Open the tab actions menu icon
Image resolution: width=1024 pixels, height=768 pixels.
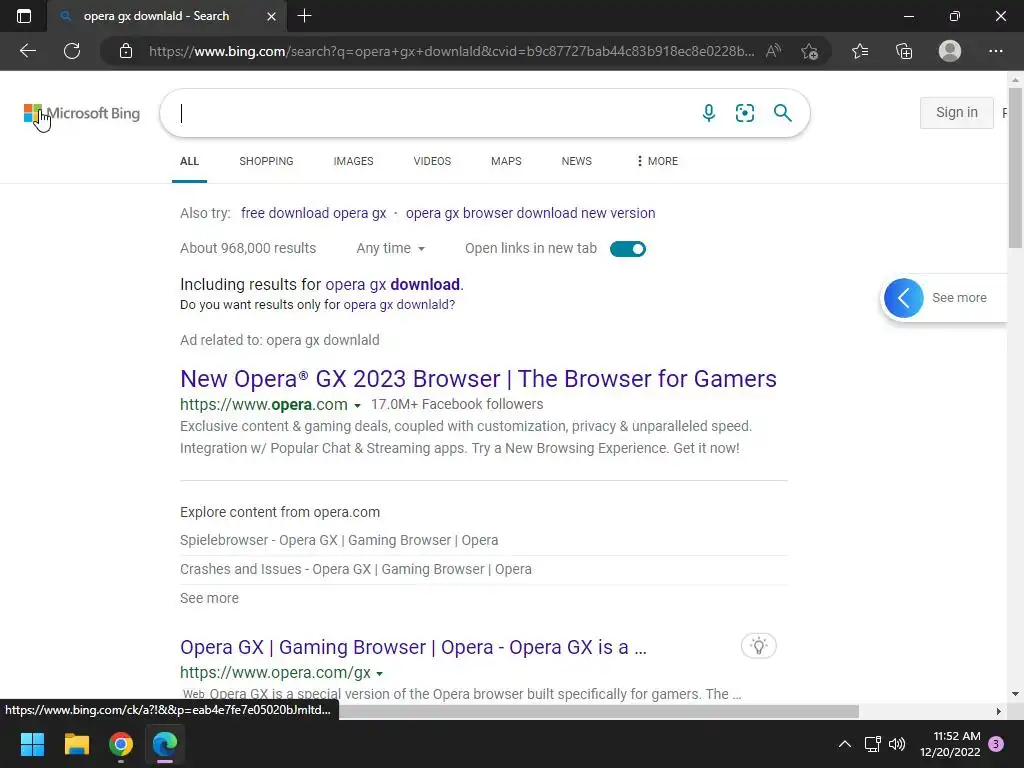(24, 16)
